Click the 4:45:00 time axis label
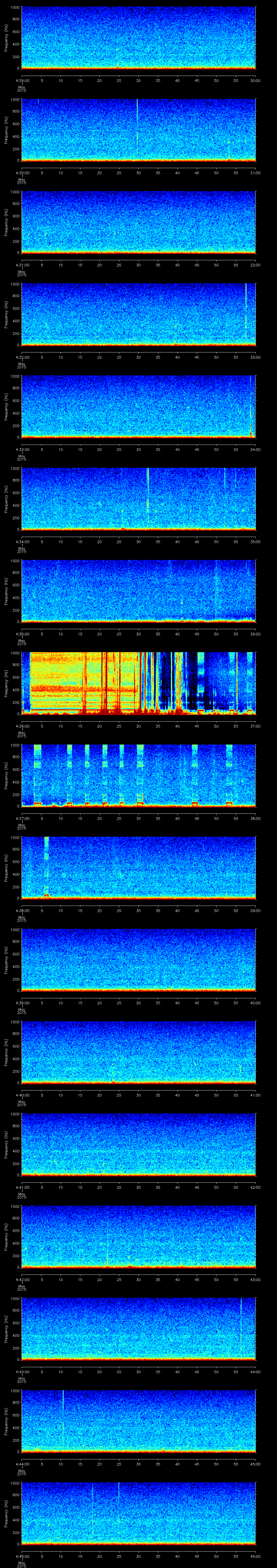The width and height of the screenshot is (277, 1568). click(x=21, y=1556)
